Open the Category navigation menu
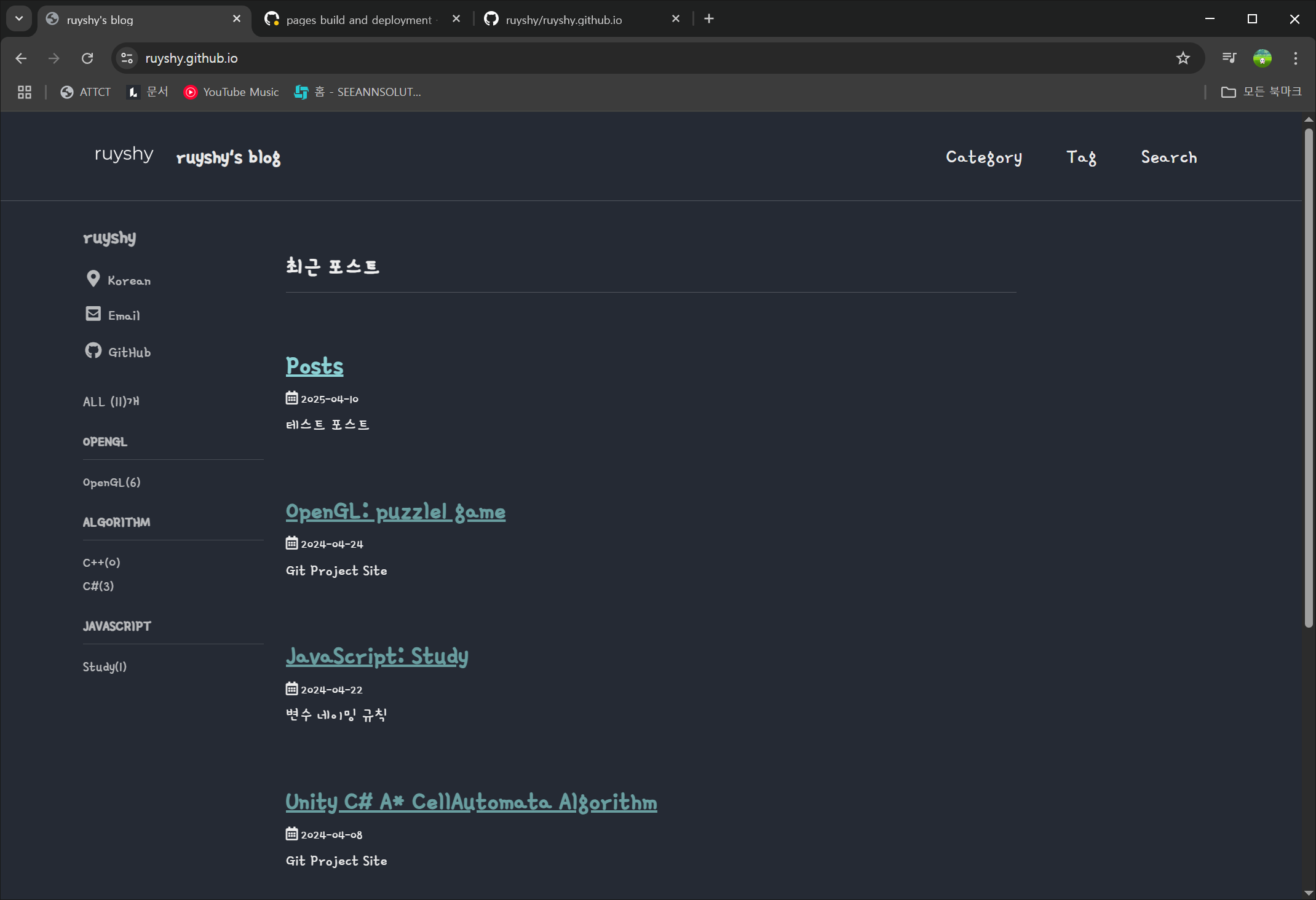 983,157
